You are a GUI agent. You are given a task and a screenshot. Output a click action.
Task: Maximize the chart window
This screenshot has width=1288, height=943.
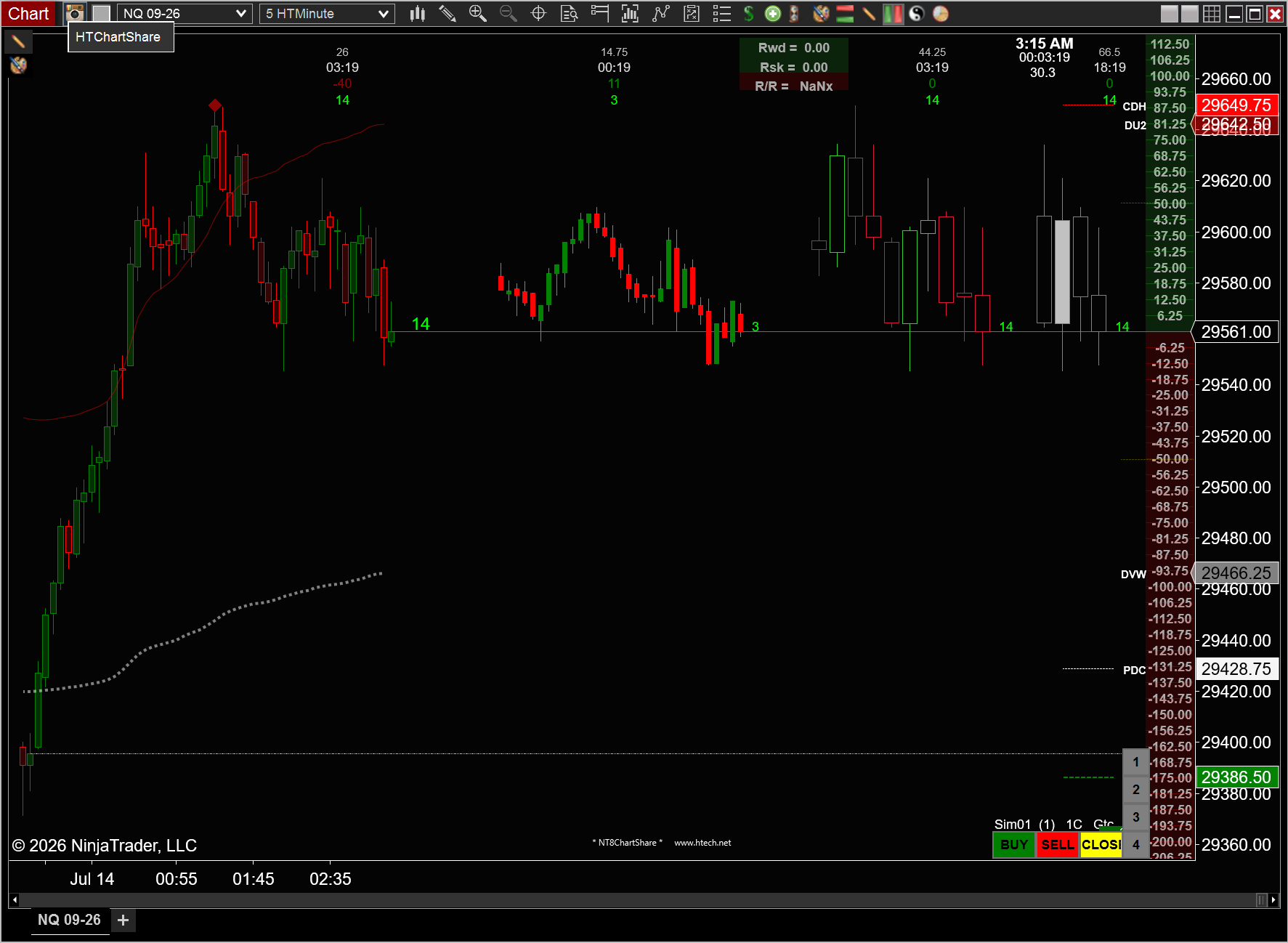coord(1255,13)
